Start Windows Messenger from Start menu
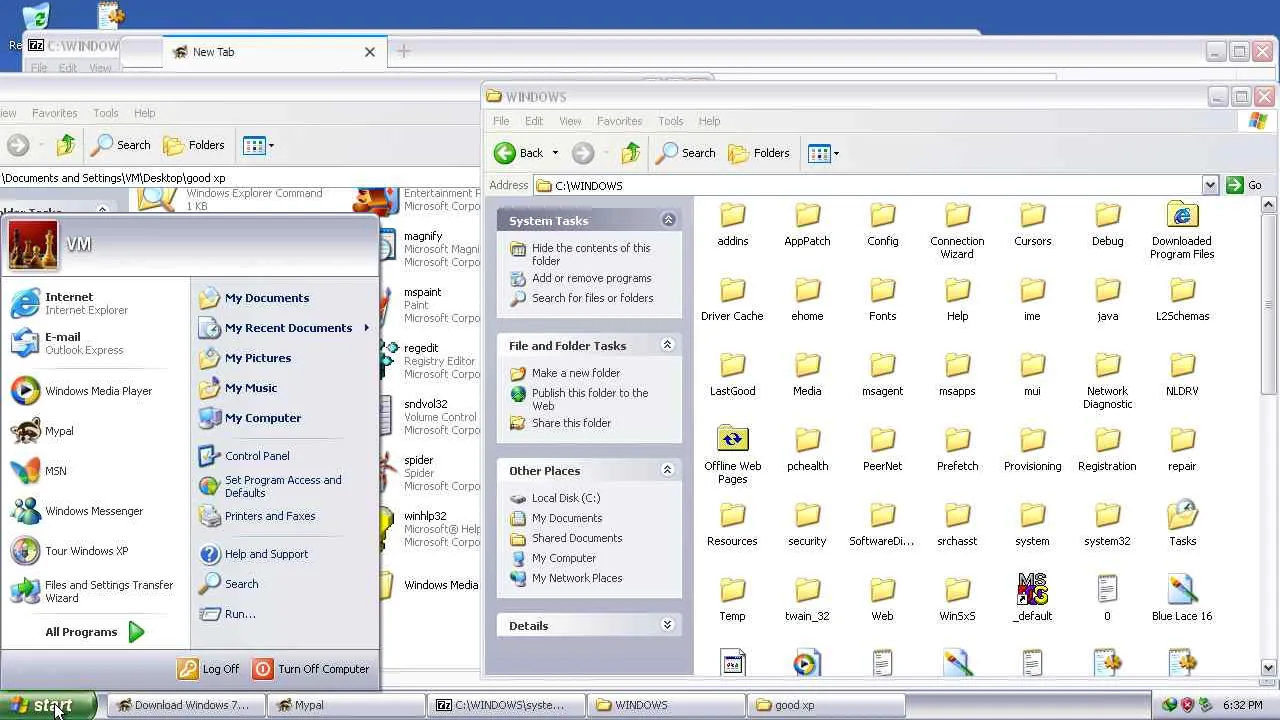The width and height of the screenshot is (1280, 720). point(77,511)
